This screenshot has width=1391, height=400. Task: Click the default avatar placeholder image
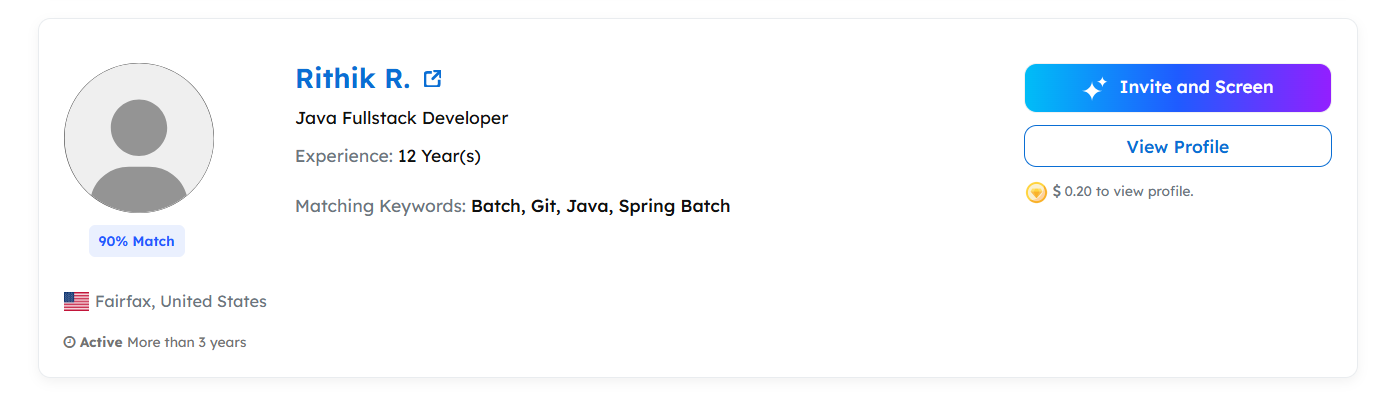(139, 138)
